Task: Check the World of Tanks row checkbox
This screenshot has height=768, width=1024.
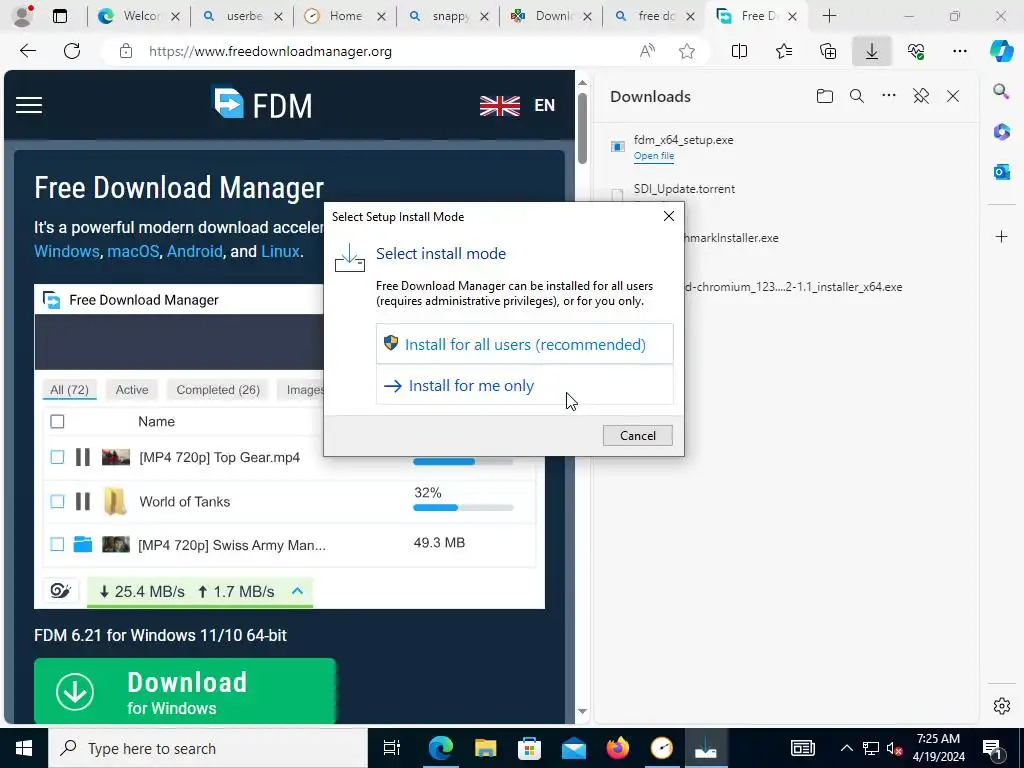Action: coord(57,502)
